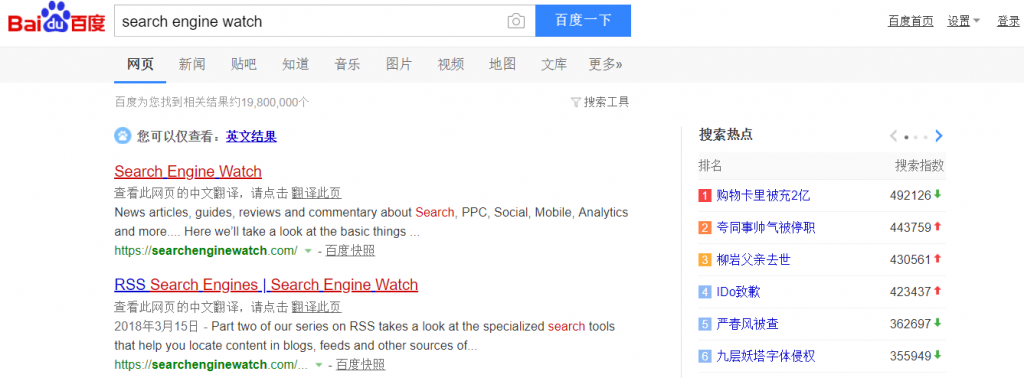The width and height of the screenshot is (1024, 378).
Task: Go to next hot search page arrow
Action: click(938, 136)
